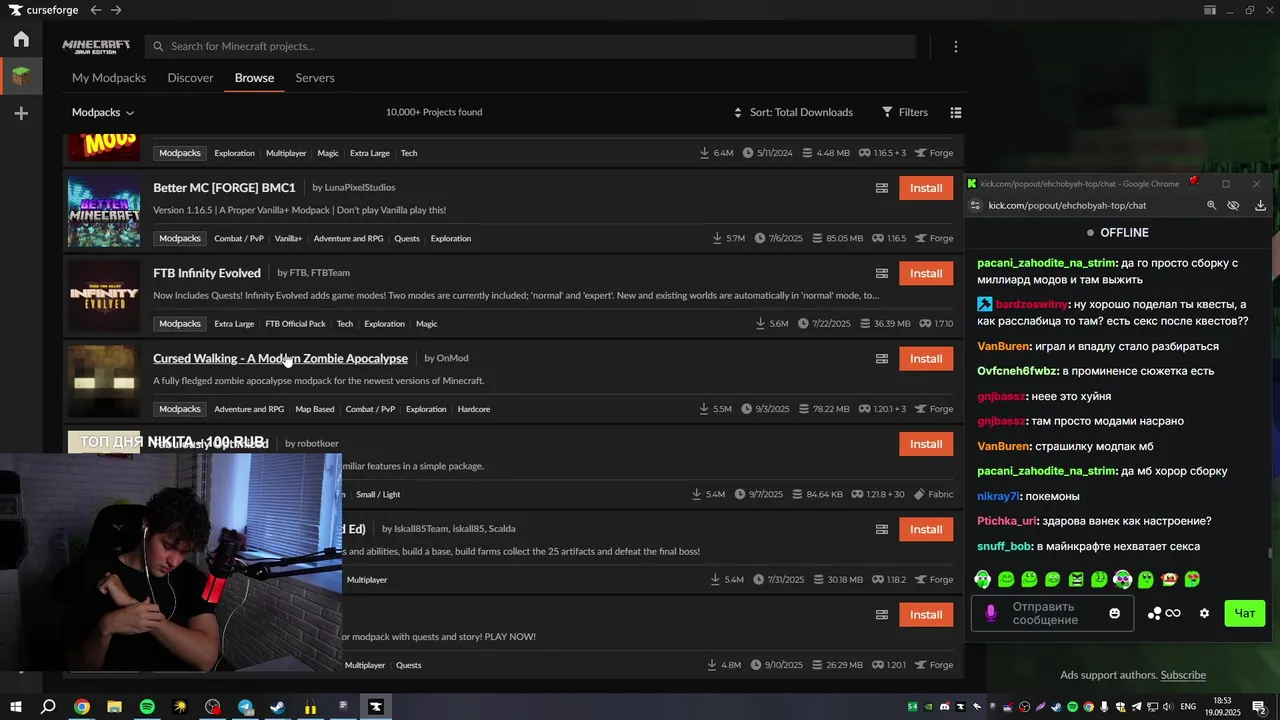
Task: Focus the Search for Minecraft projects field
Action: (x=530, y=46)
